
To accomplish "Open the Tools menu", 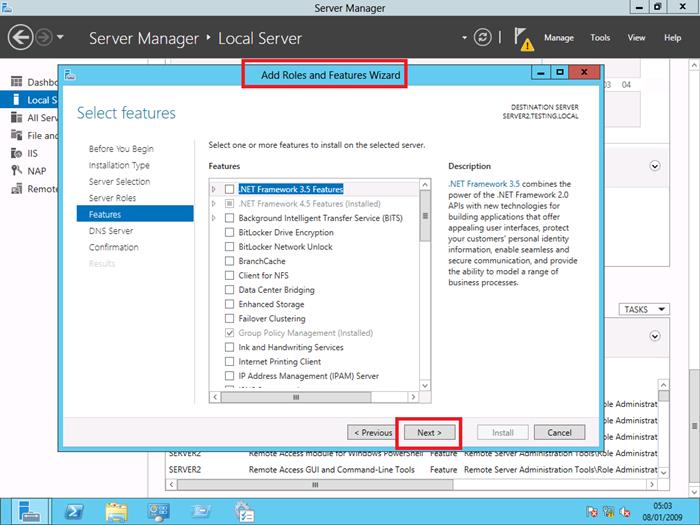I will (x=600, y=38).
